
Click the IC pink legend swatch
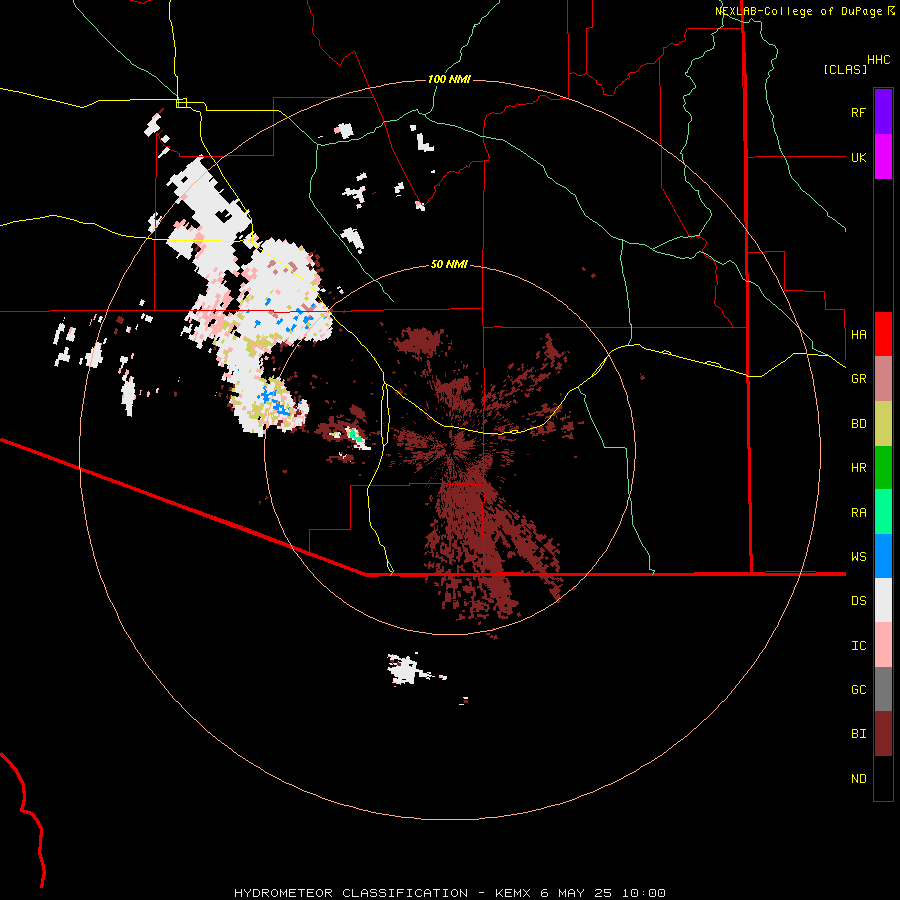coord(883,645)
